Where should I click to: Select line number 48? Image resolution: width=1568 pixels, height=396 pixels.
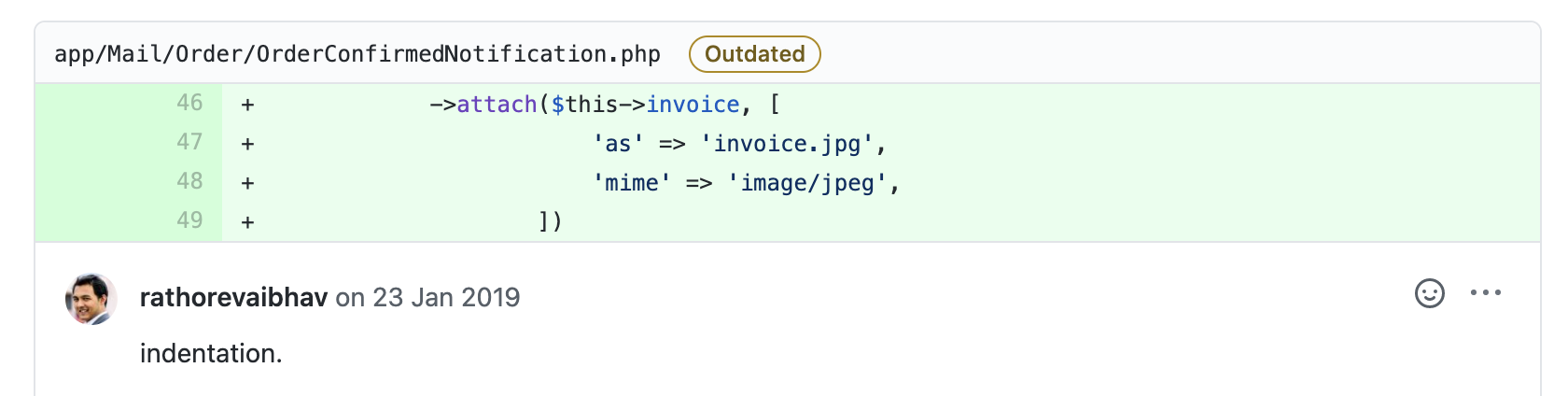pos(189,181)
